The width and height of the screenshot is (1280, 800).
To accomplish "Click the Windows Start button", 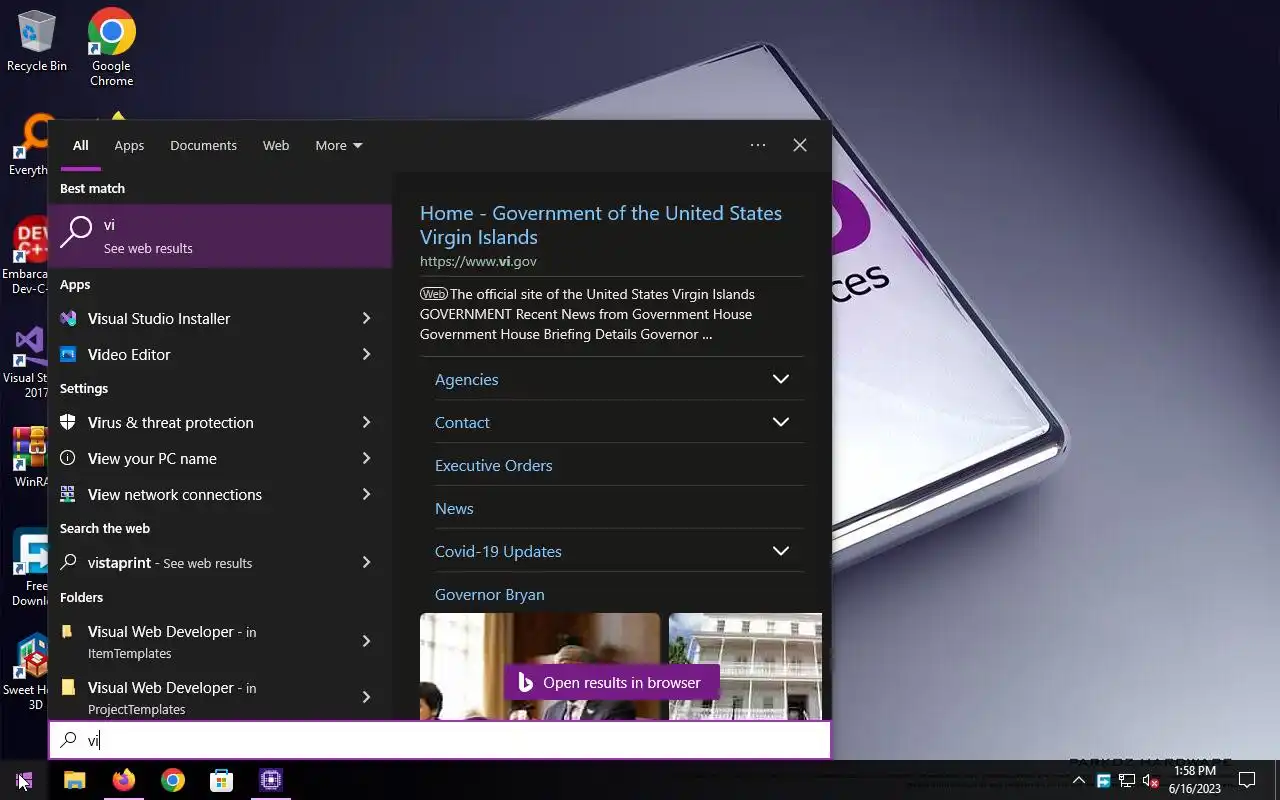I will [25, 780].
